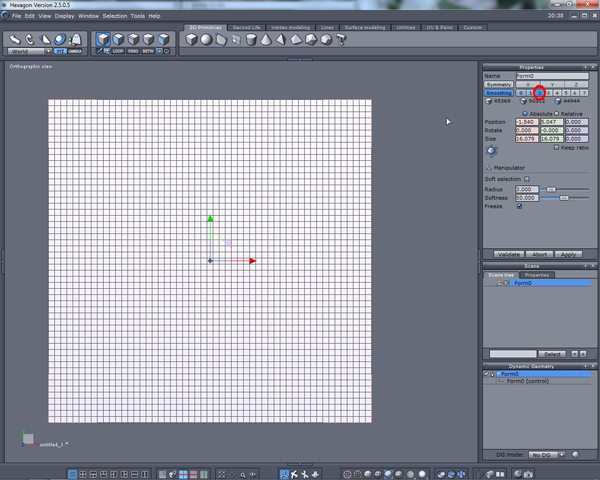
Task: Activate the Universal manipulator tool
Action: 60,39
